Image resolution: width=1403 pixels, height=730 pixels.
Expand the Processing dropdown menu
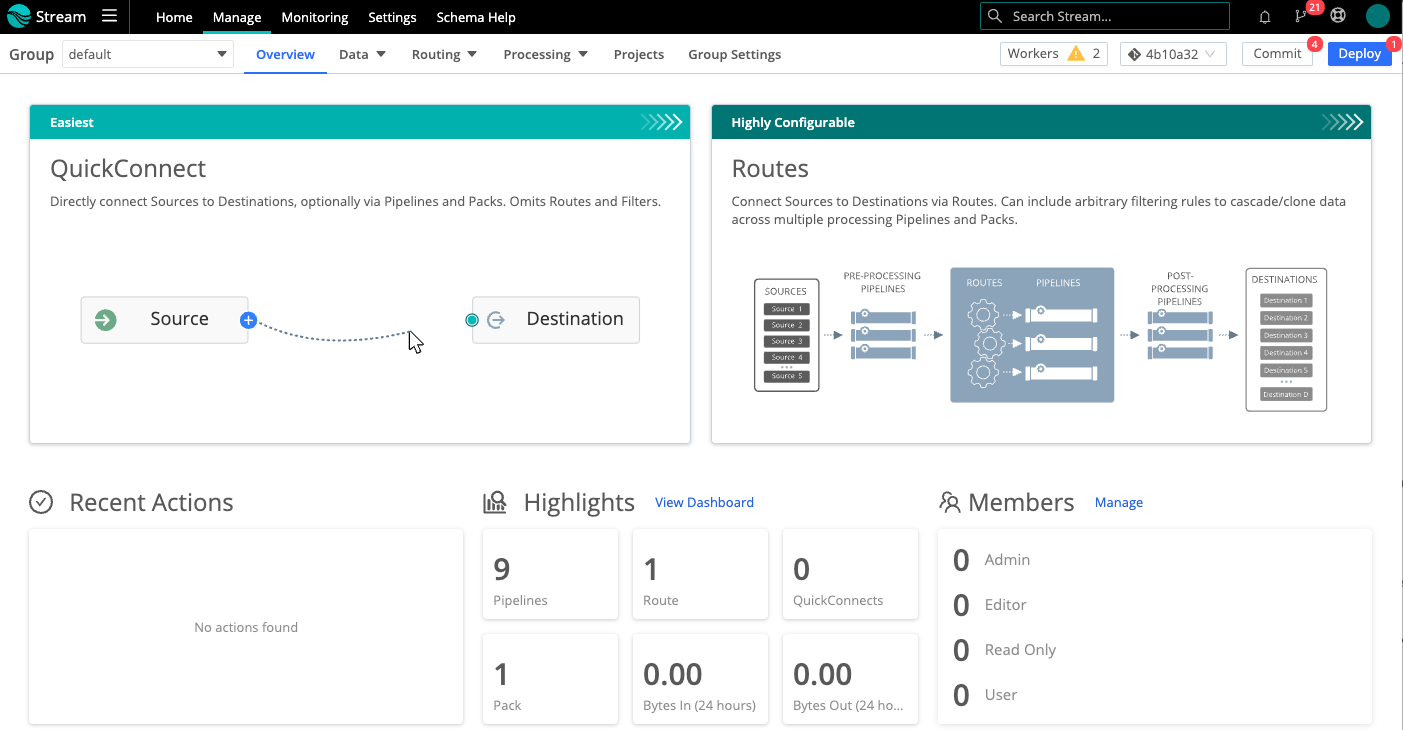[545, 54]
